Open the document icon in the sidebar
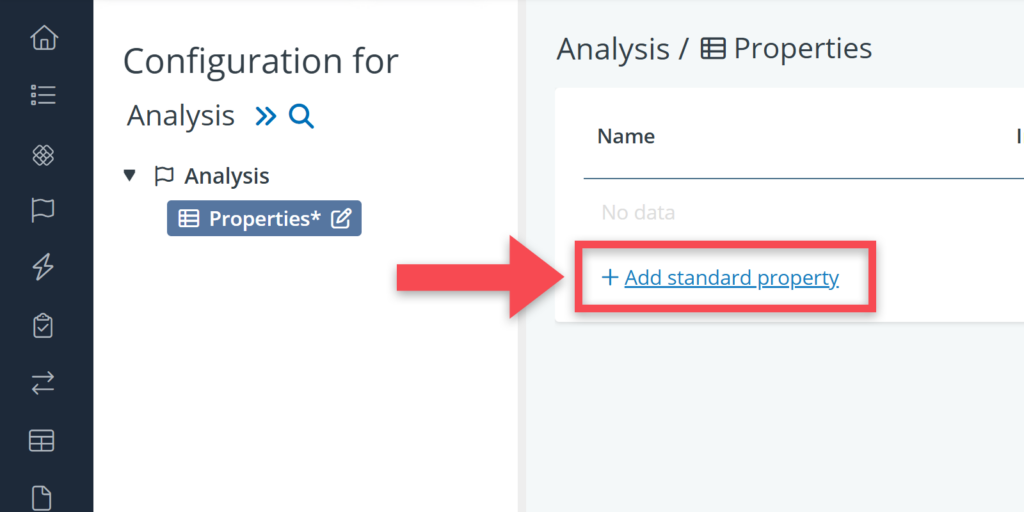The width and height of the screenshot is (1024, 512). [x=44, y=497]
